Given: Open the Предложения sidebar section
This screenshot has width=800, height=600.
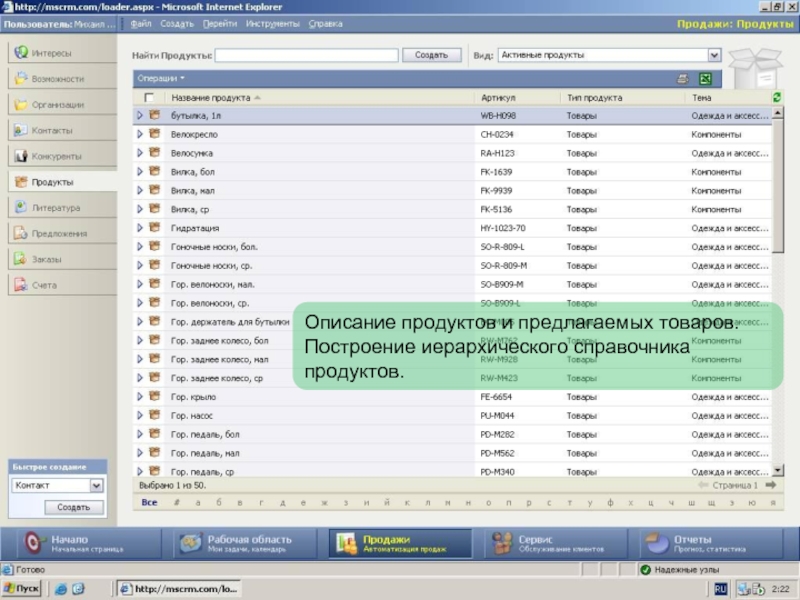Looking at the screenshot, I should click(62, 233).
